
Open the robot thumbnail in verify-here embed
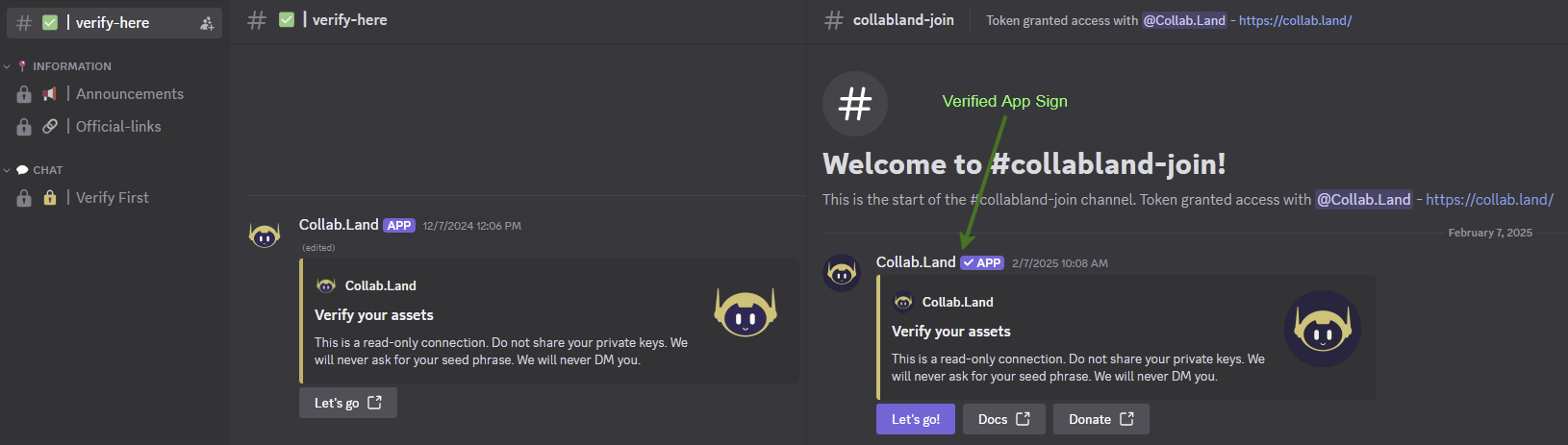(746, 311)
